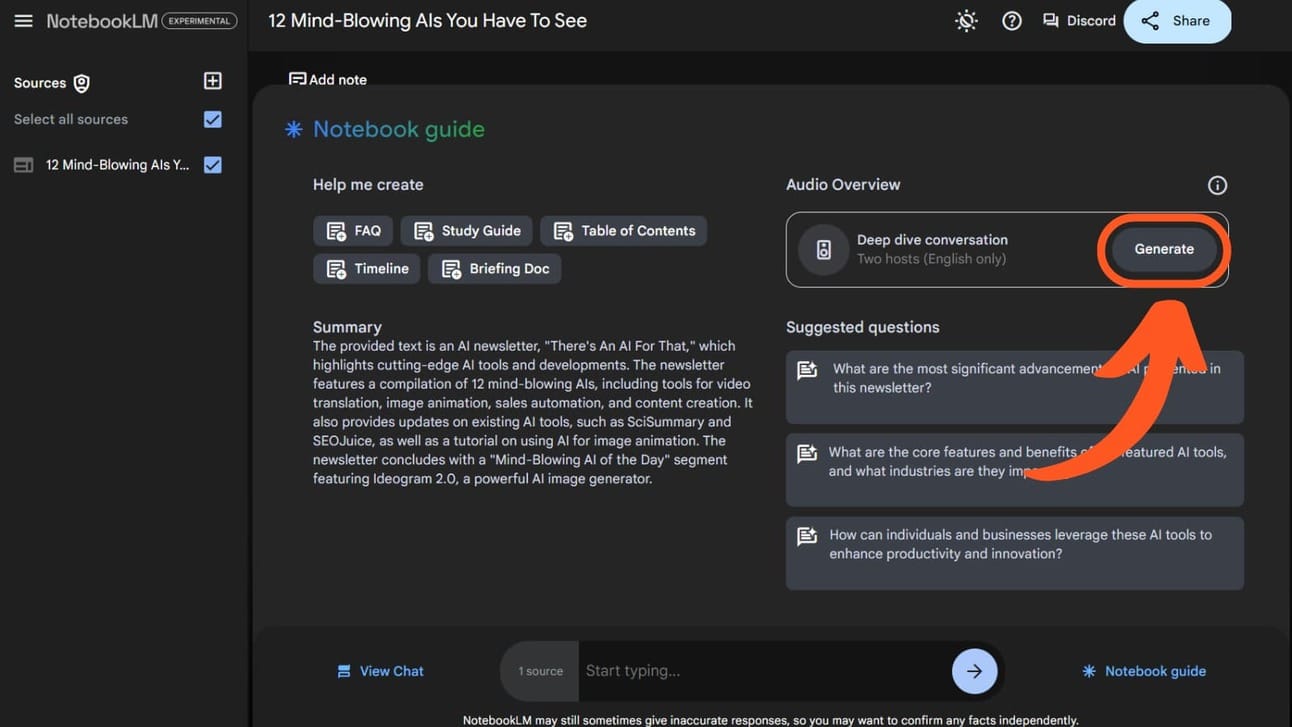Switch to View Chat
Image resolution: width=1292 pixels, height=727 pixels.
pyautogui.click(x=380, y=671)
